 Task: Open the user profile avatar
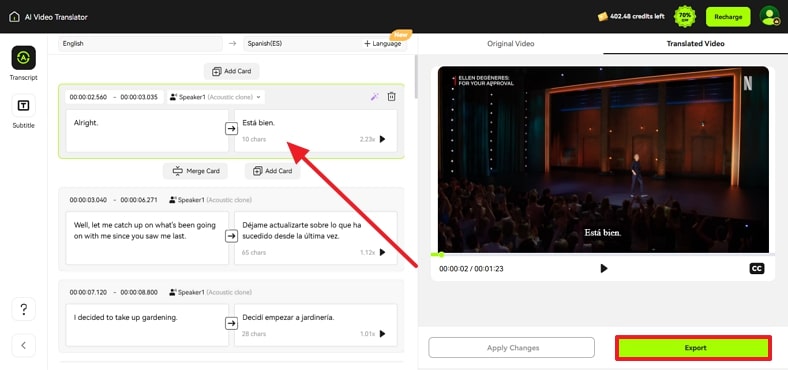point(769,16)
